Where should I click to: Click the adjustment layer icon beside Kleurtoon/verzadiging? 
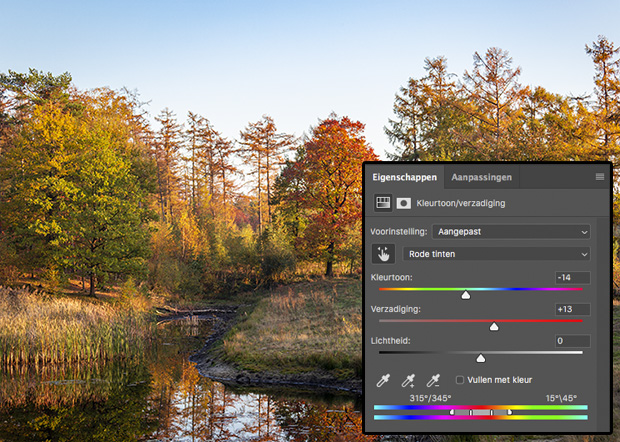point(383,203)
